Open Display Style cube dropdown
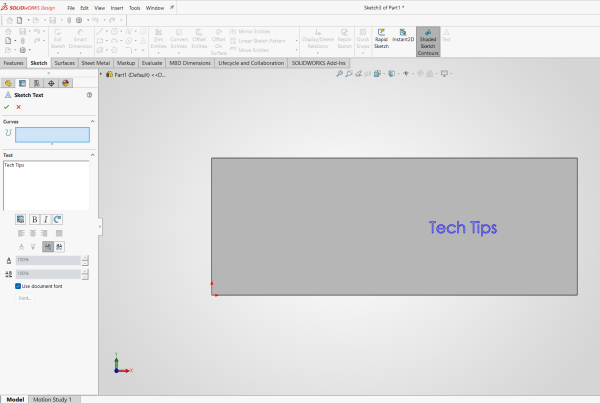The image size is (600, 403). (391, 73)
